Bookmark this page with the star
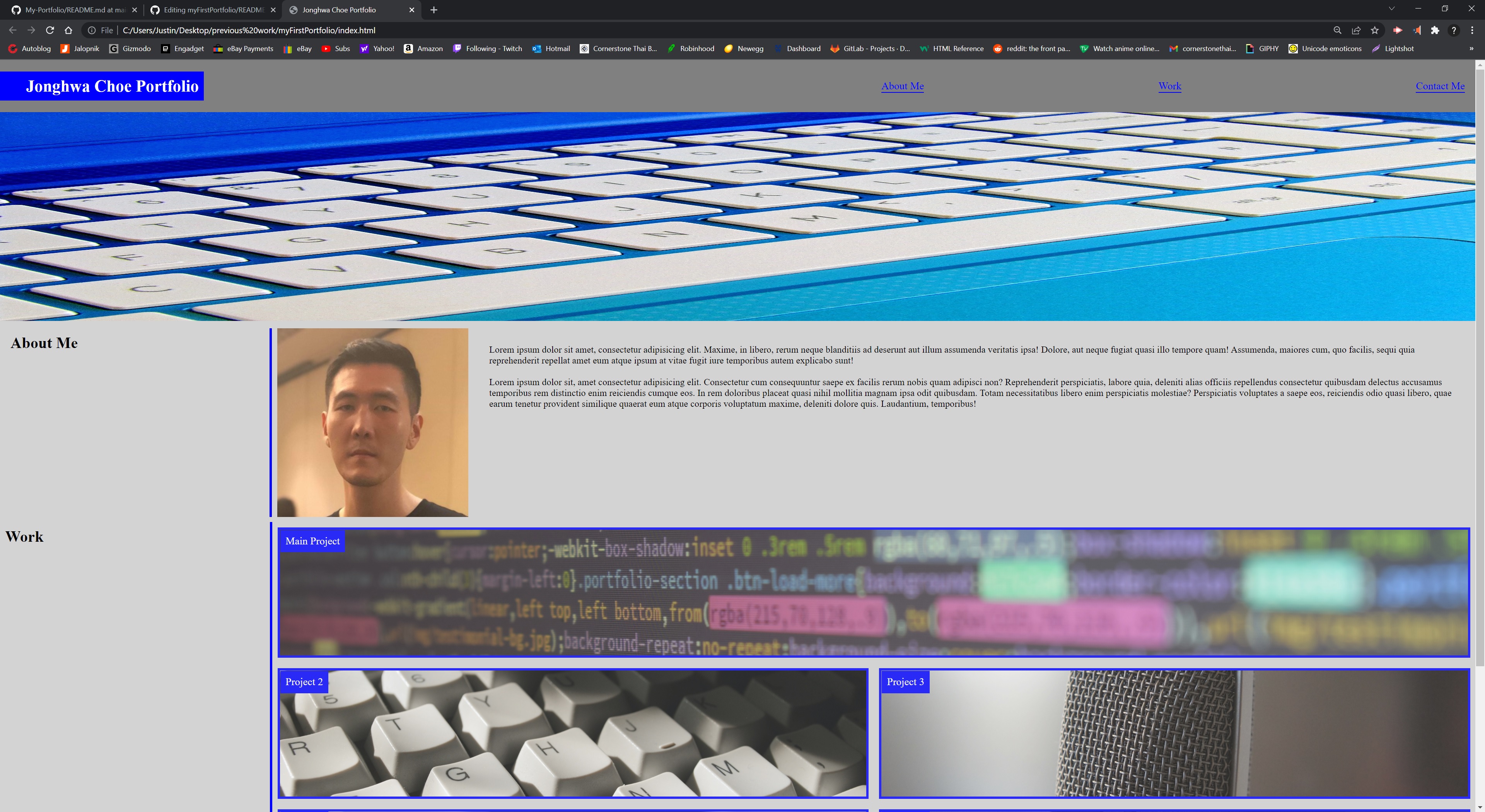1485x812 pixels. (1375, 30)
